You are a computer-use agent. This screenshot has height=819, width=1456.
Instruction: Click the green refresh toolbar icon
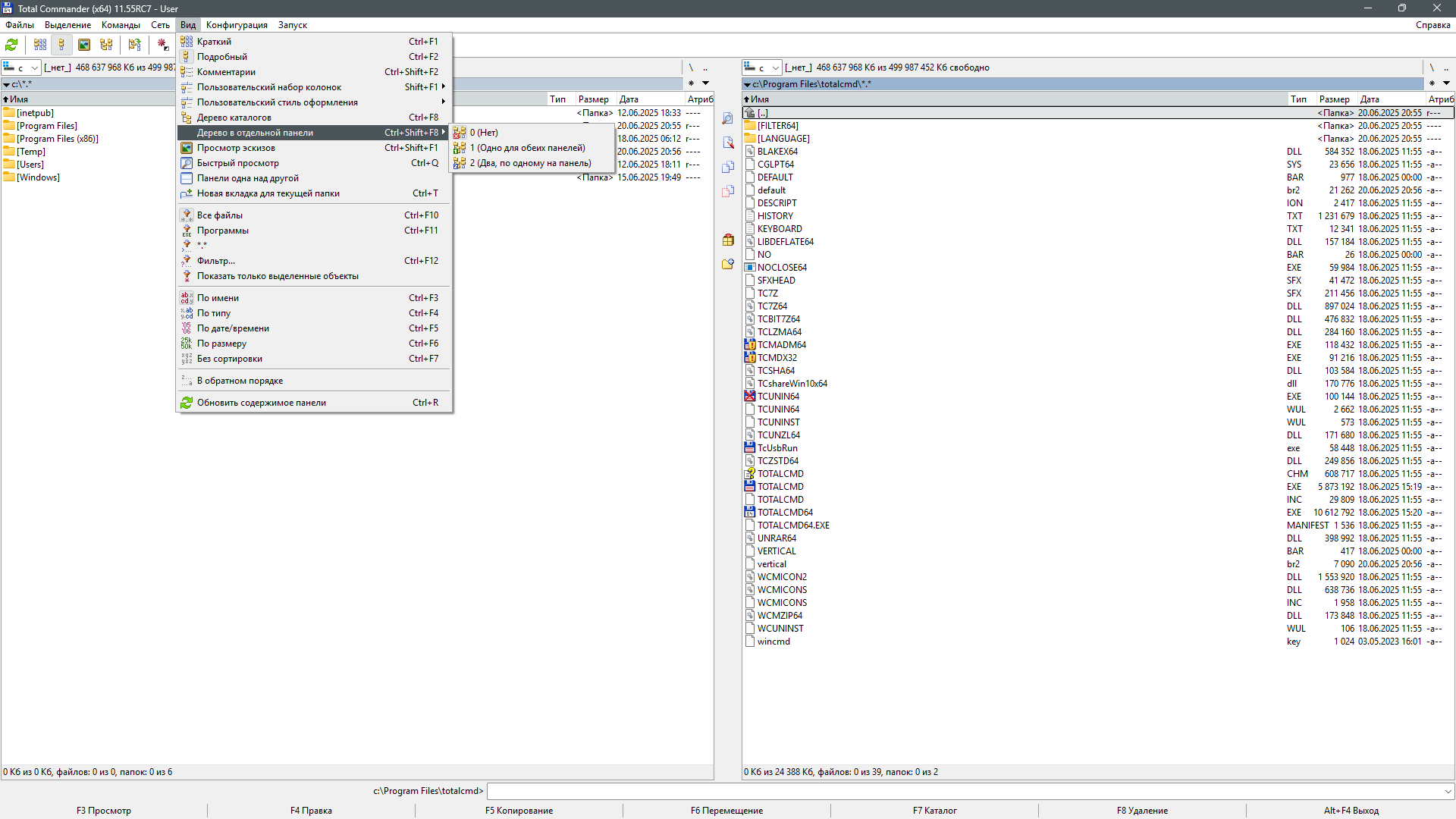click(x=11, y=45)
